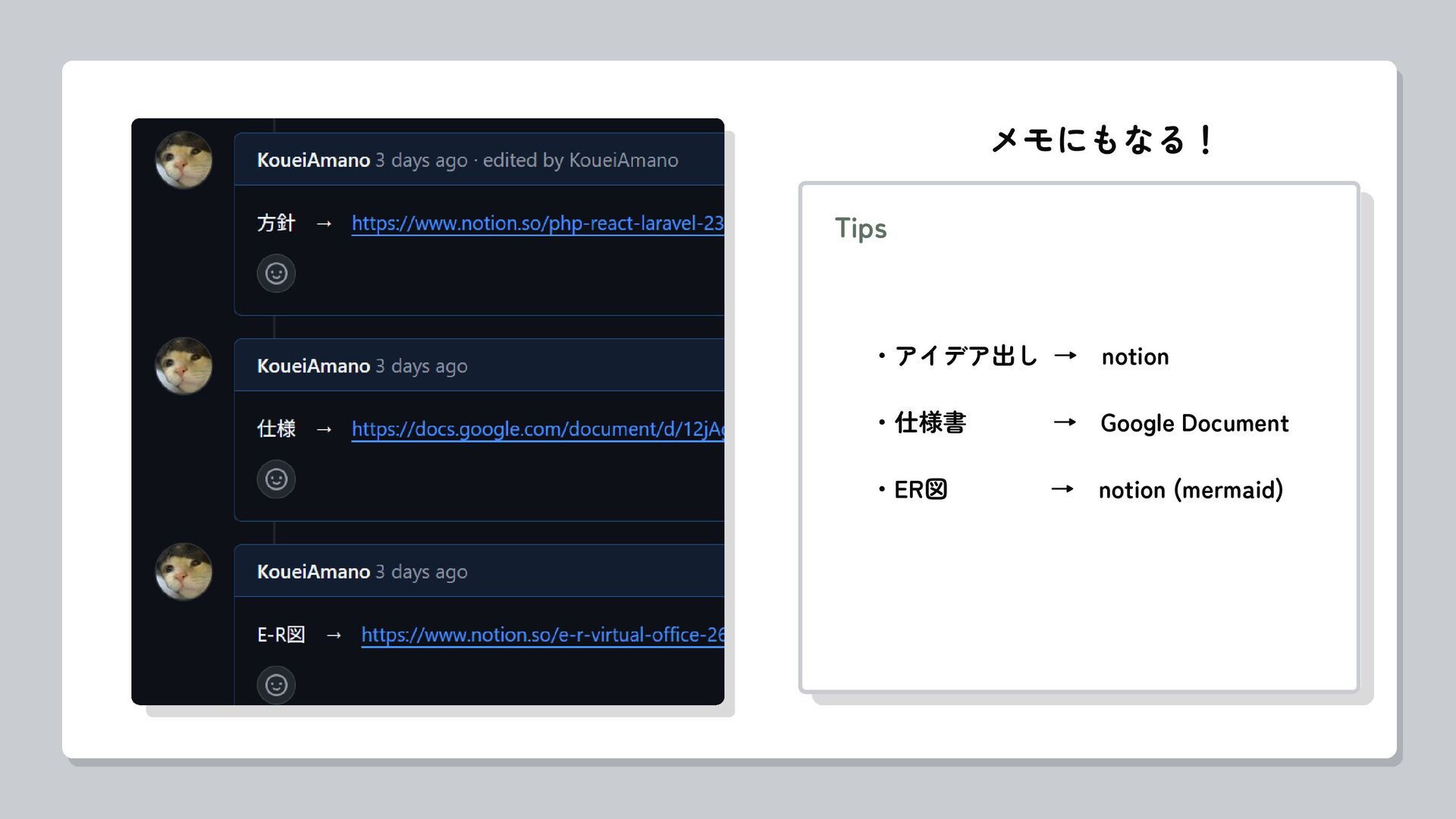The image size is (1456, 819).
Task: Open the notion.so php-react-laravel link
Action: coord(537,223)
